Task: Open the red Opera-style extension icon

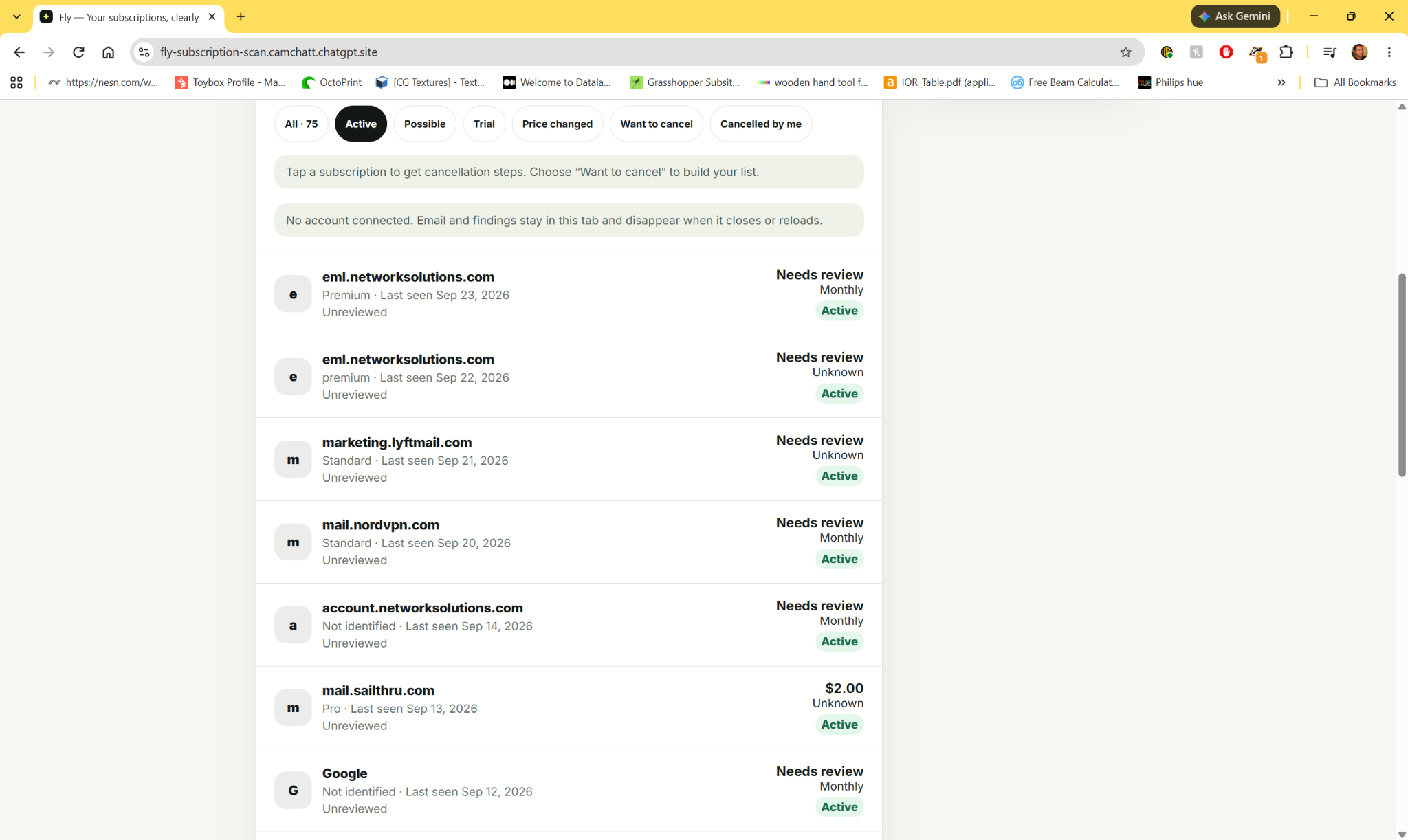Action: [1226, 52]
